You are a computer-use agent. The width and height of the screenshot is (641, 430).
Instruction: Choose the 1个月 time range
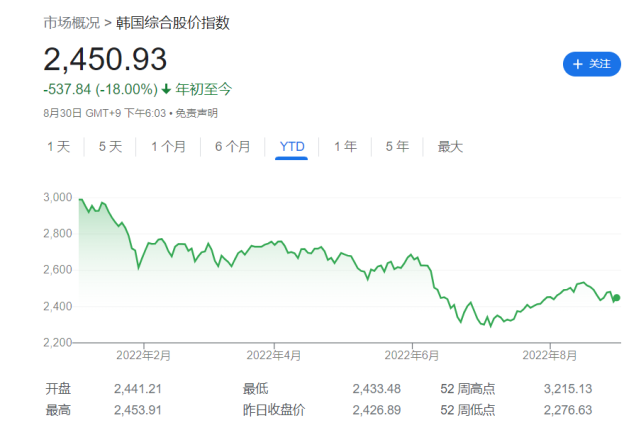click(168, 147)
